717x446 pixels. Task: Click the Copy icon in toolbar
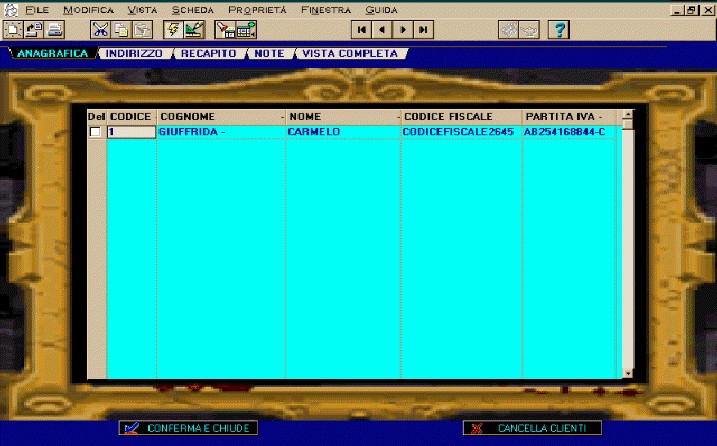(120, 29)
